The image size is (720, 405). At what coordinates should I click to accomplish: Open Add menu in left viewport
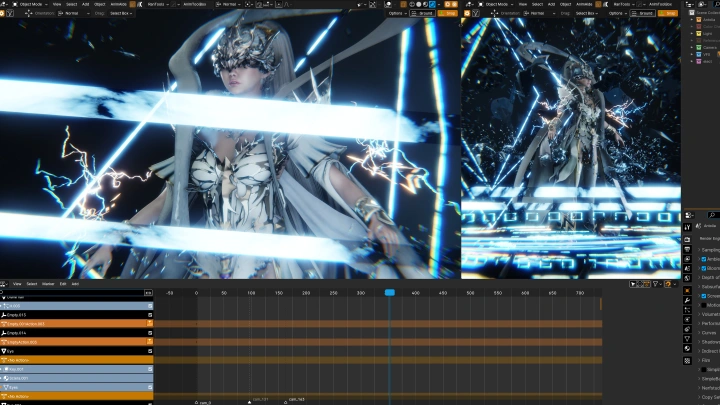(85, 4)
